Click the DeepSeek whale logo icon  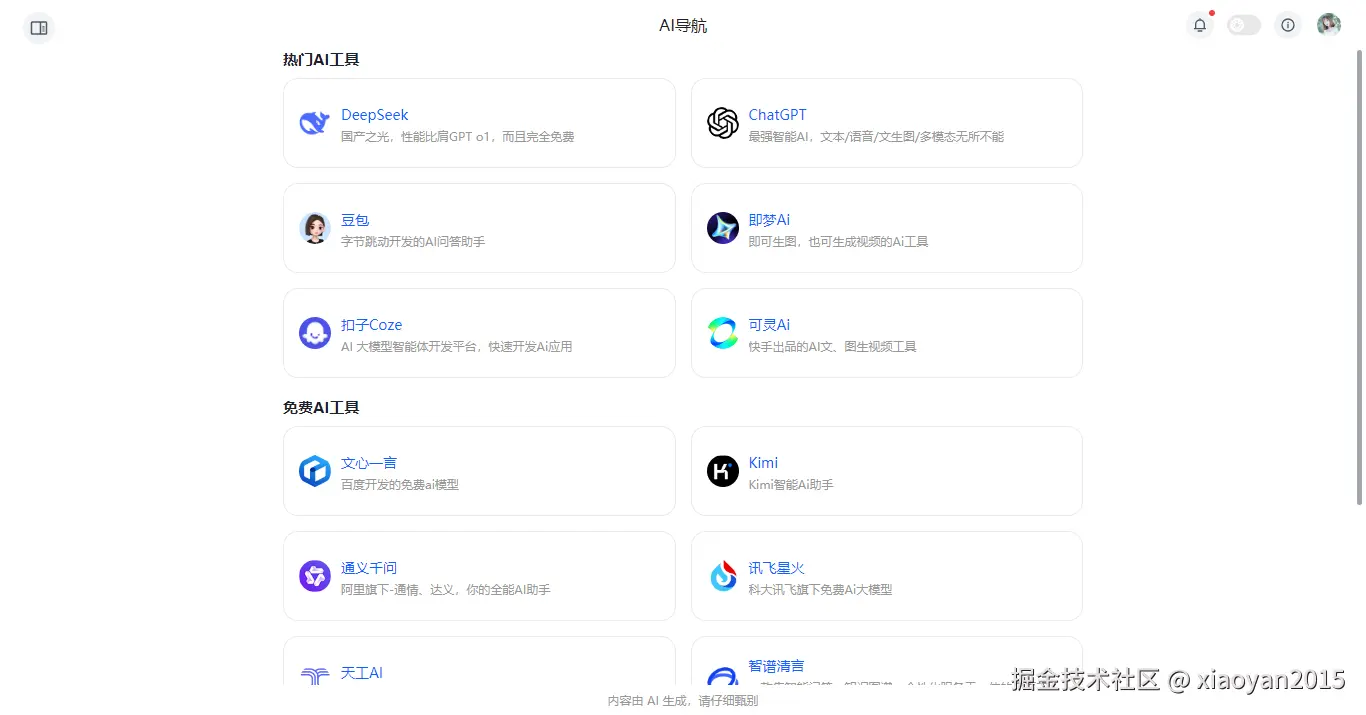314,123
